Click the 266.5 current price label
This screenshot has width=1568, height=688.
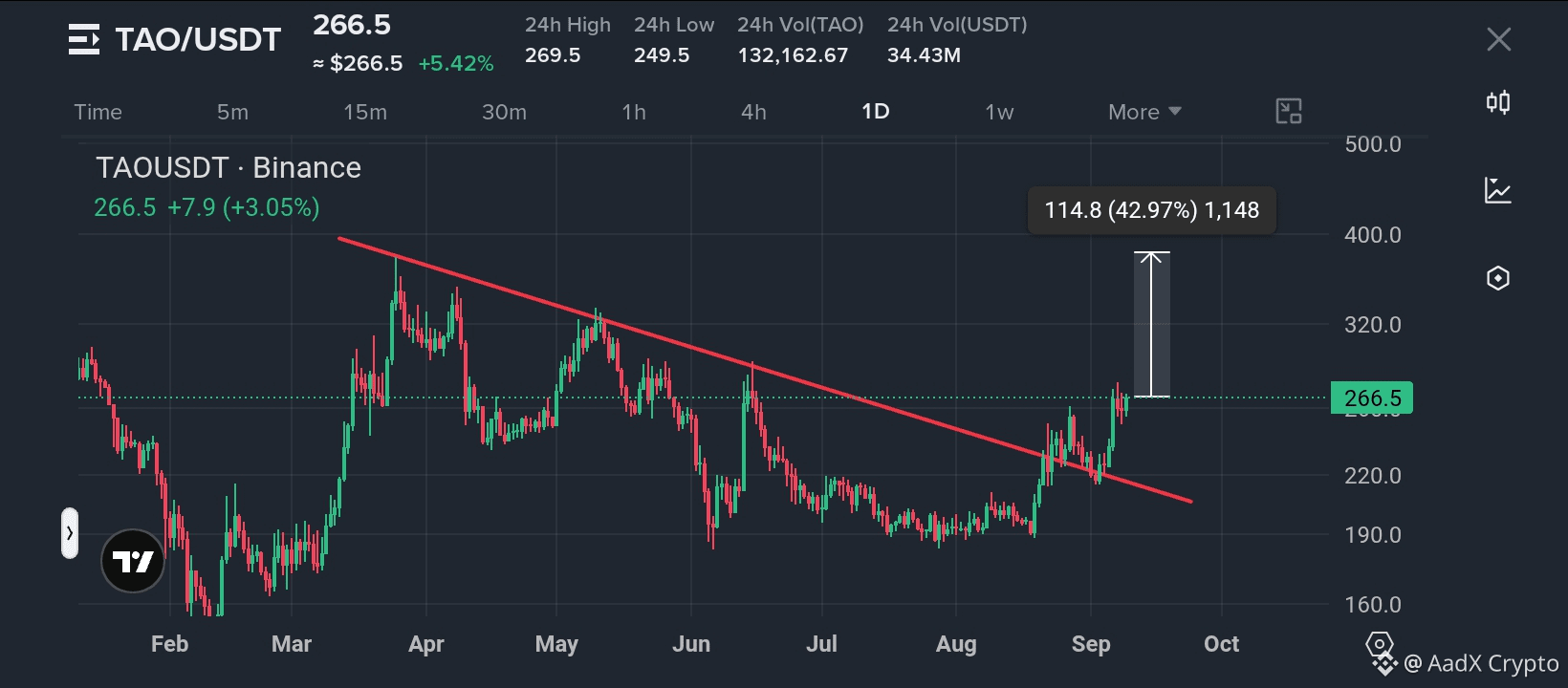pyautogui.click(x=1372, y=398)
